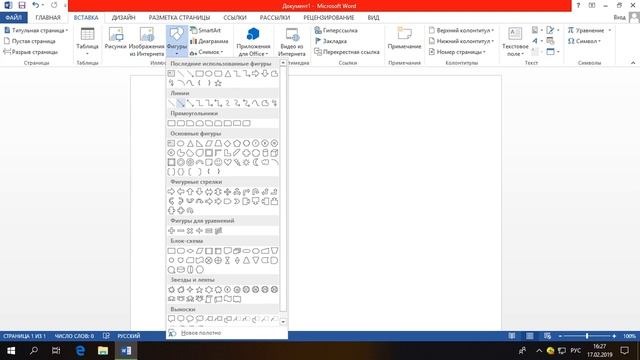
Task: Open the Нижний колонтитул dropdown
Action: click(x=461, y=41)
